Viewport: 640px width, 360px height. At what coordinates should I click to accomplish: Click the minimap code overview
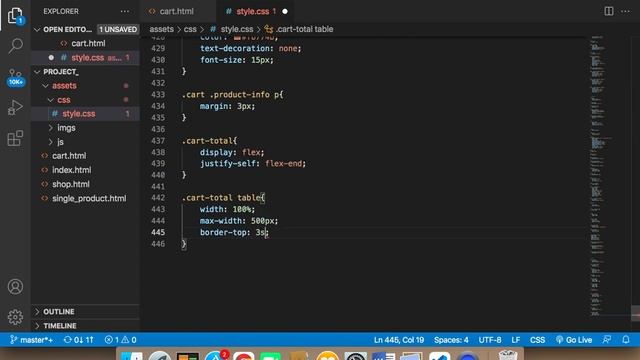pyautogui.click(x=600, y=176)
